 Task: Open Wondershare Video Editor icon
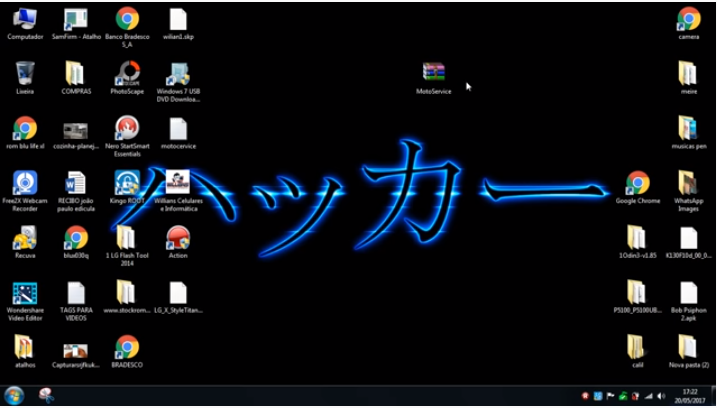[25, 294]
